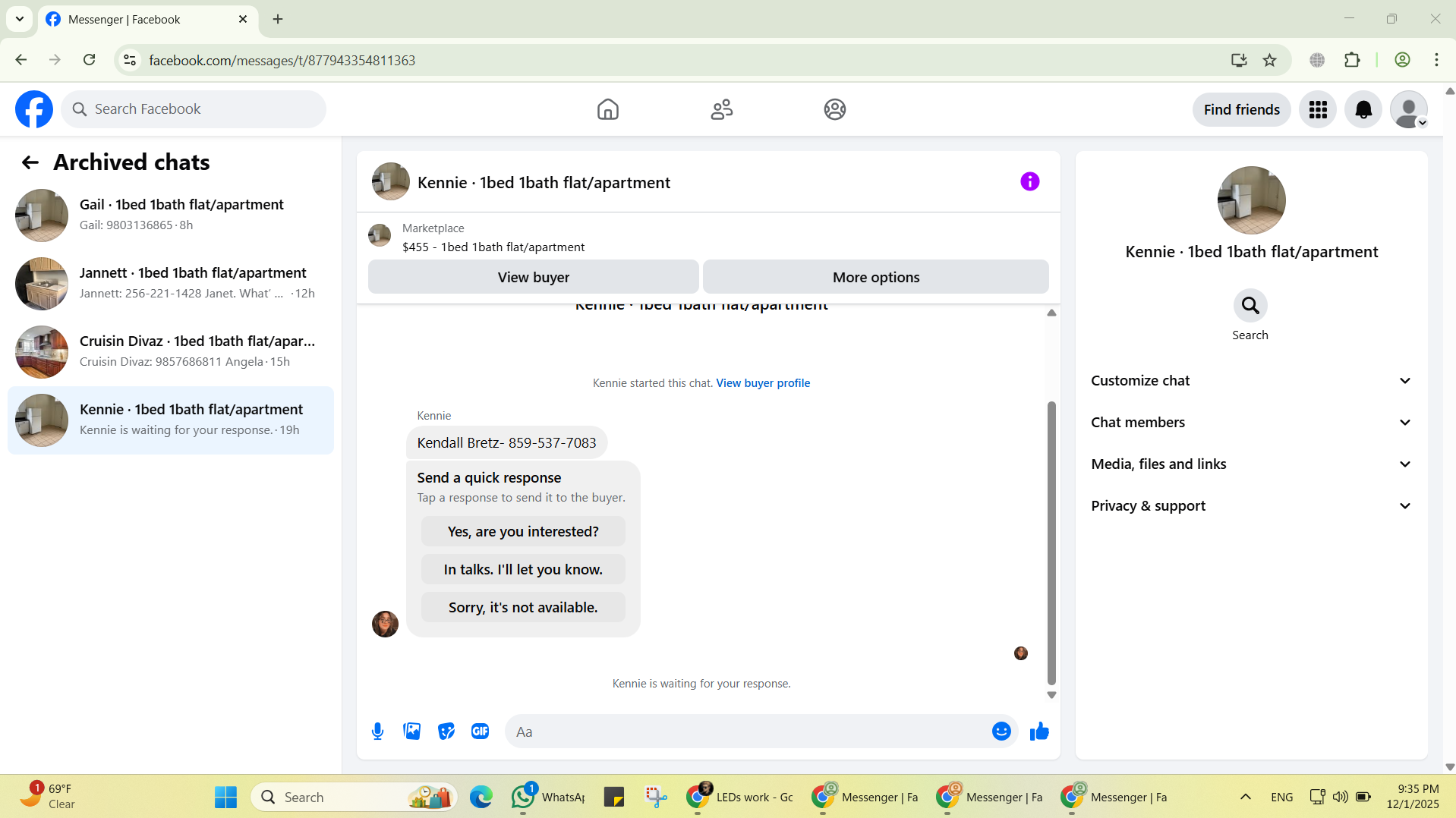The image size is (1456, 818).
Task: Open the clock showing 9:35 PM
Action: (x=1411, y=796)
